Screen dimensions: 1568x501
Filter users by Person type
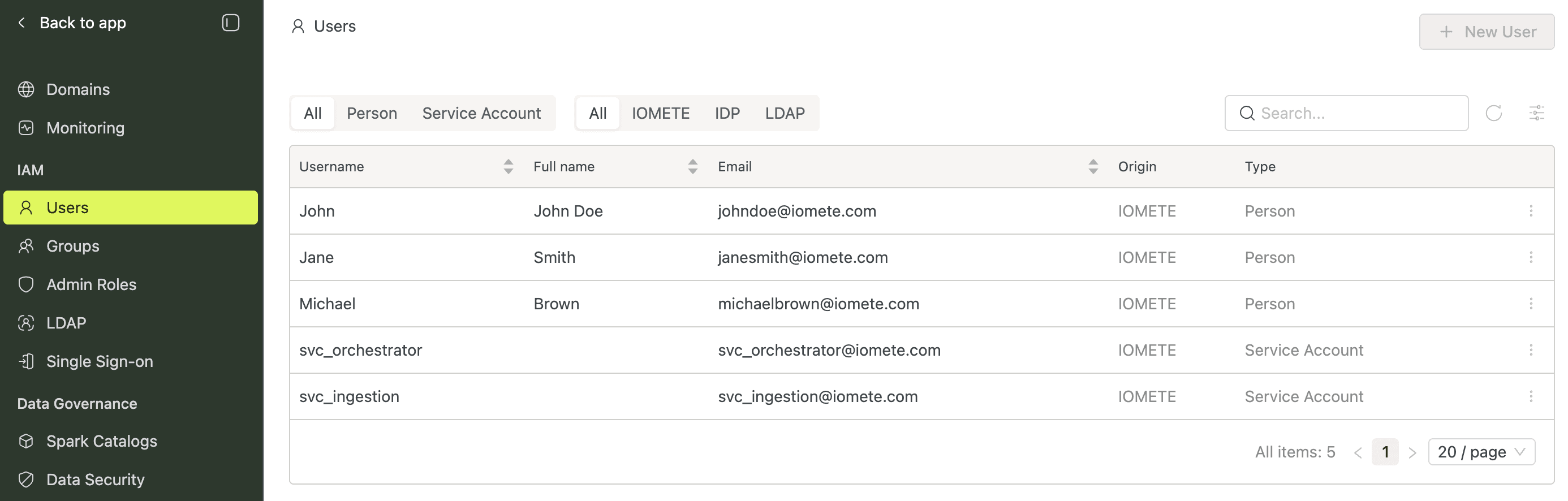pos(371,113)
